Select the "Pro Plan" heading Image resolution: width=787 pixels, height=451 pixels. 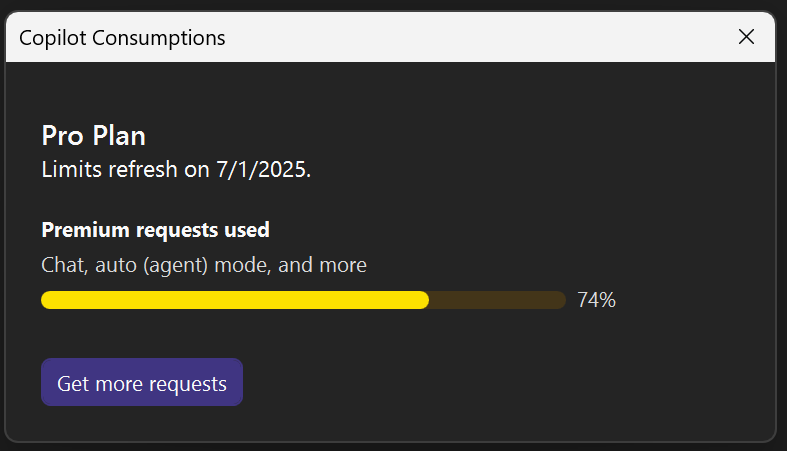coord(94,136)
